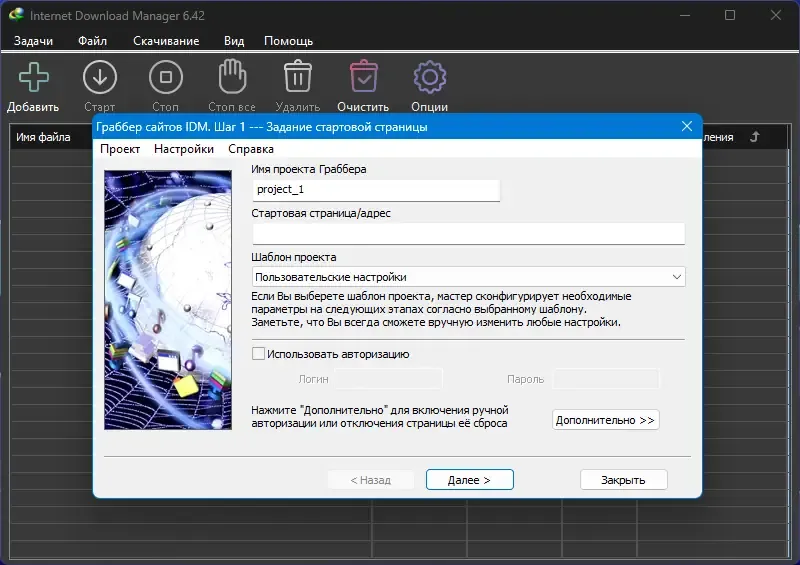Click the Пароль input field
Image resolution: width=800 pixels, height=565 pixels.
pyautogui.click(x=606, y=379)
